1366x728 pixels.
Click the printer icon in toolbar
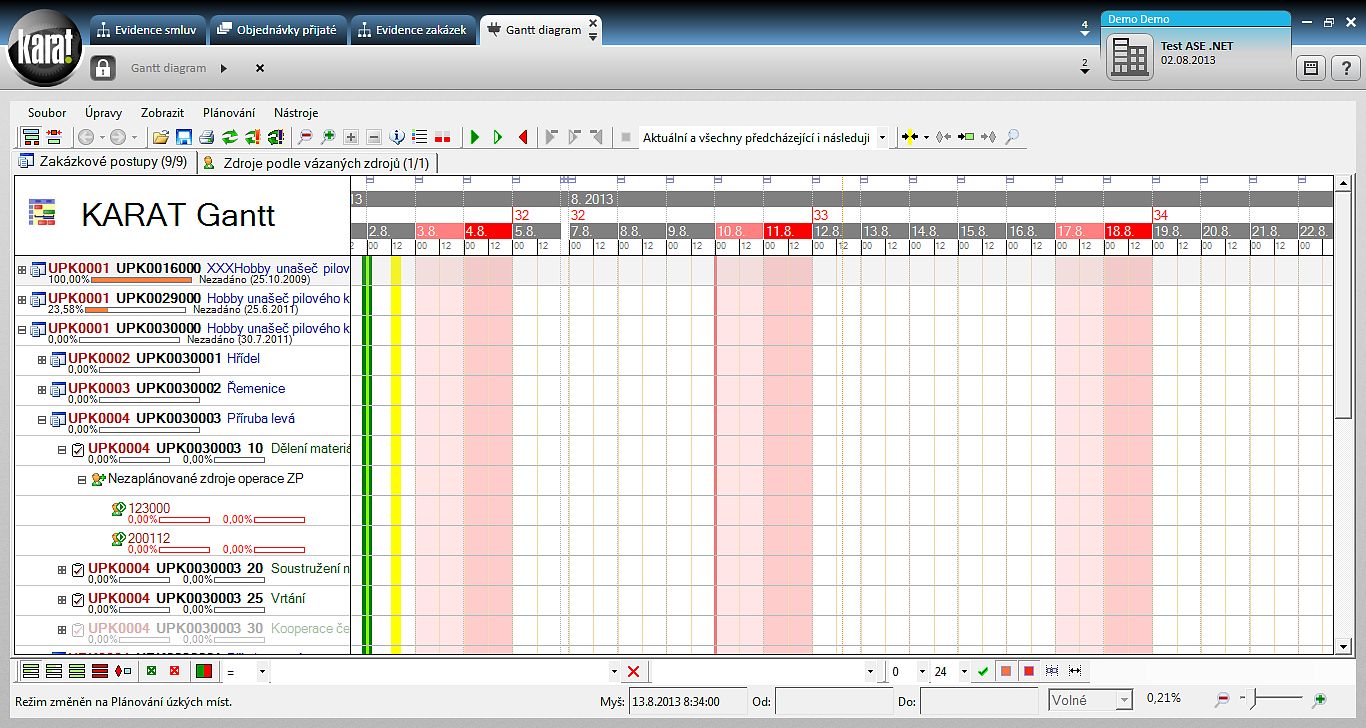coord(206,137)
